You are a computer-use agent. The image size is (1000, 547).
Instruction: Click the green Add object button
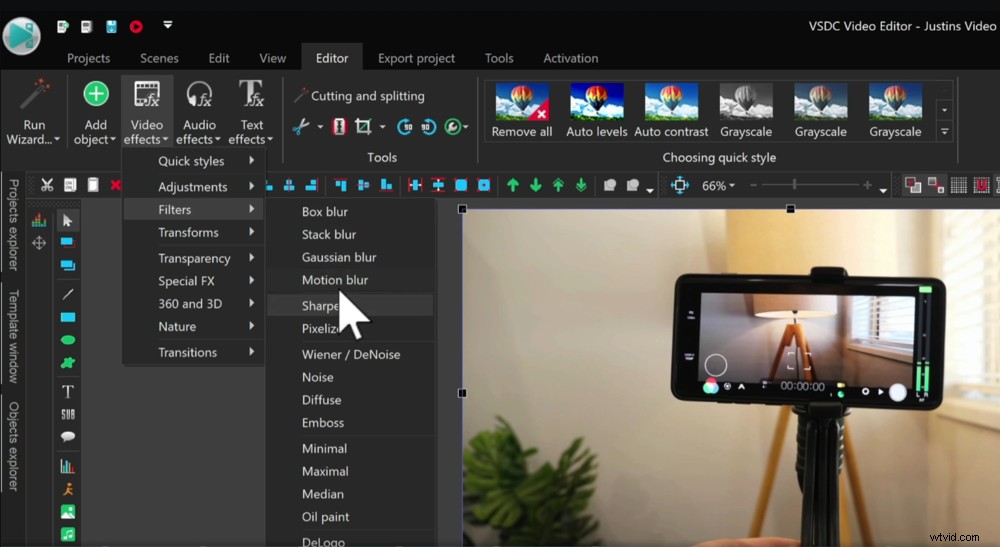tap(96, 112)
